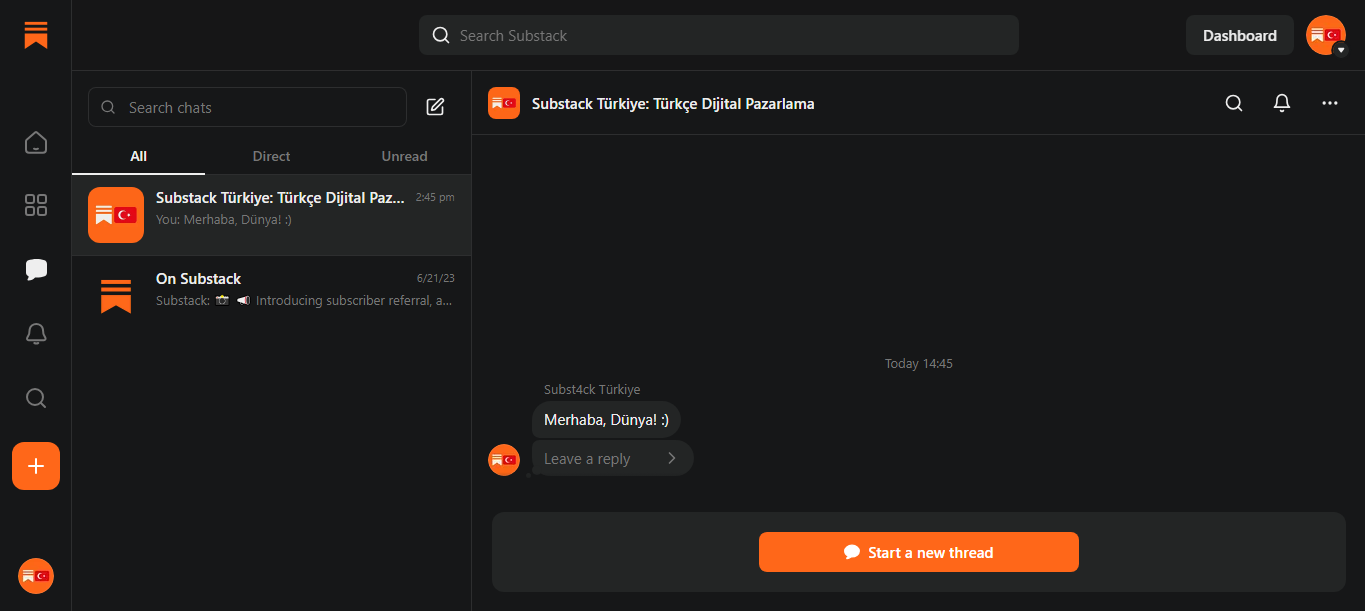Focus the Search Substack field
This screenshot has width=1365, height=611.
pyautogui.click(x=719, y=35)
